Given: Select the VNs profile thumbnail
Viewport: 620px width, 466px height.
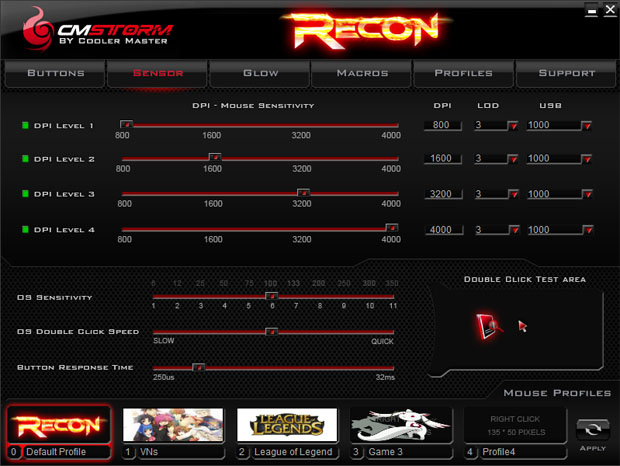Looking at the screenshot, I should coord(173,424).
